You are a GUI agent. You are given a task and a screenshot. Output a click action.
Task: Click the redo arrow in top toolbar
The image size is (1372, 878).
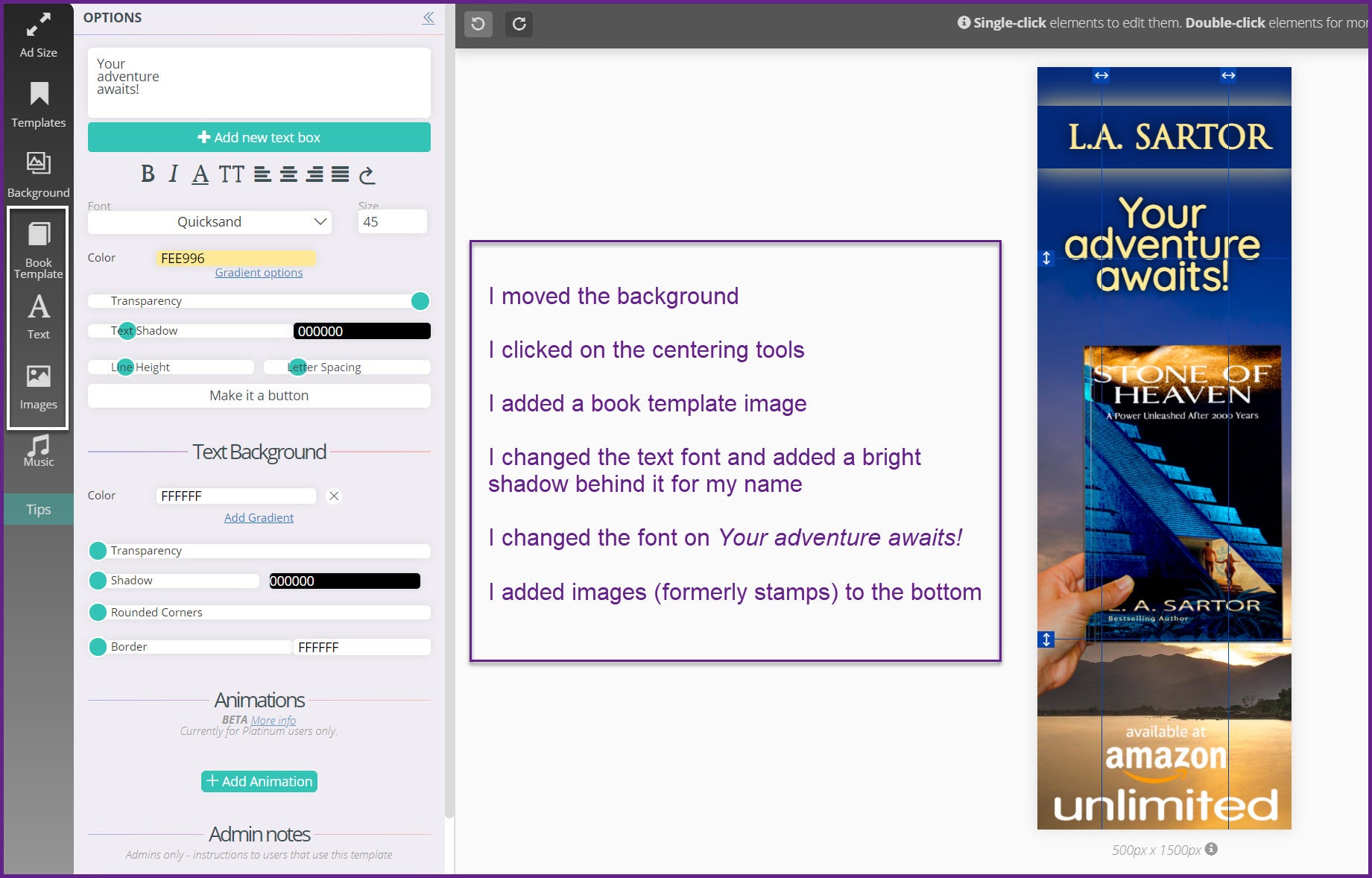(519, 24)
